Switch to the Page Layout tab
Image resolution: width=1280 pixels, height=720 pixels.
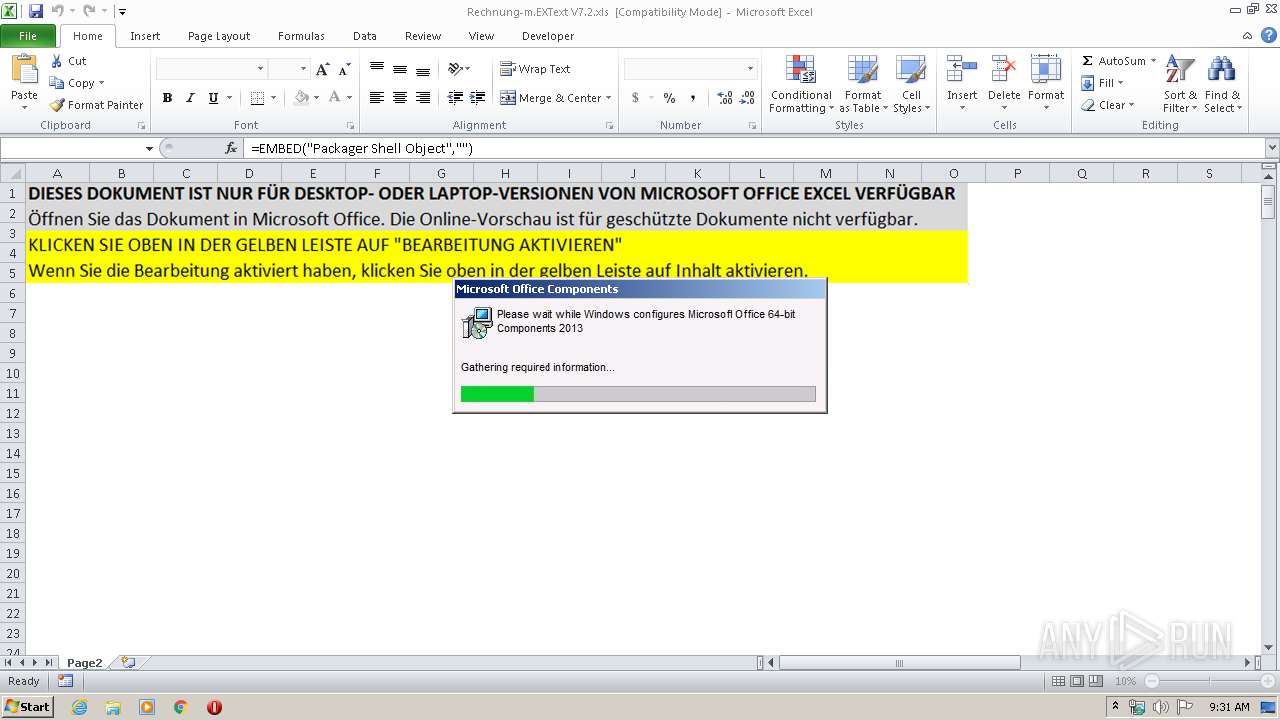click(219, 36)
